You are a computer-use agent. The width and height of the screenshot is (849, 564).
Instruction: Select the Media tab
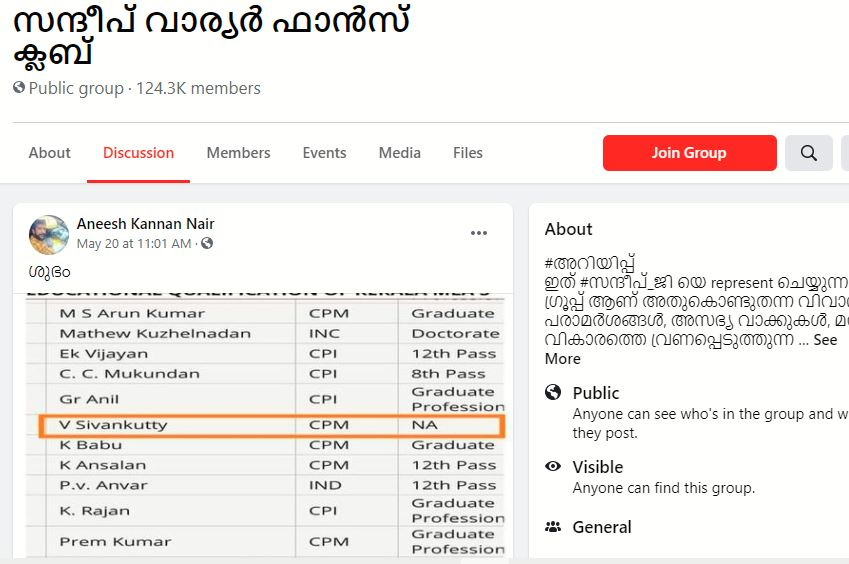tap(399, 153)
